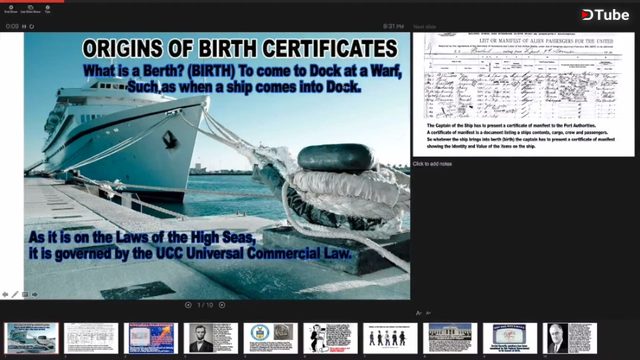Image resolution: width=640 pixels, height=360 pixels.
Task: Pause the presentation timer
Action: coord(24,27)
